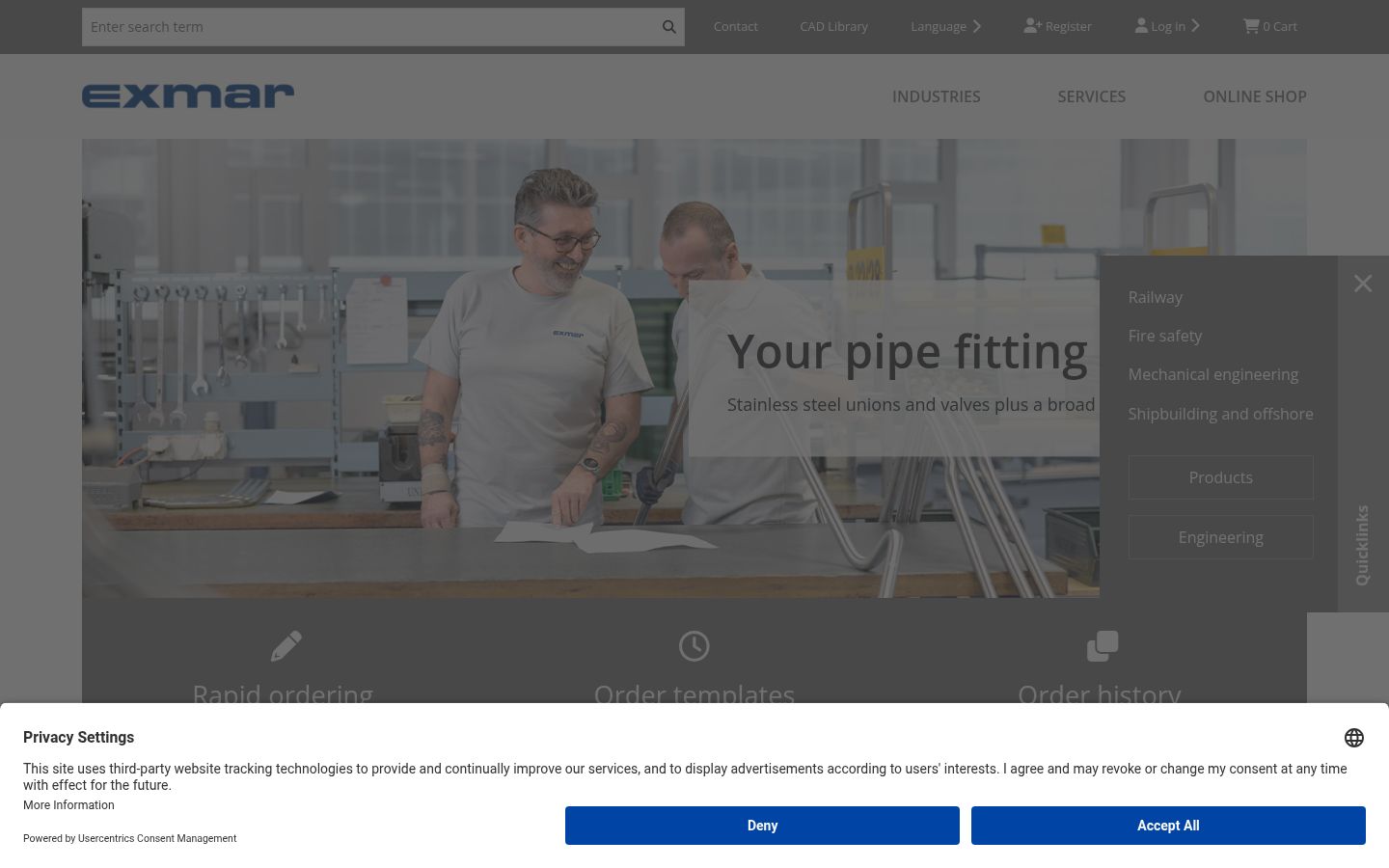1389x868 pixels.
Task: Select Railway quicklink
Action: 1156,297
